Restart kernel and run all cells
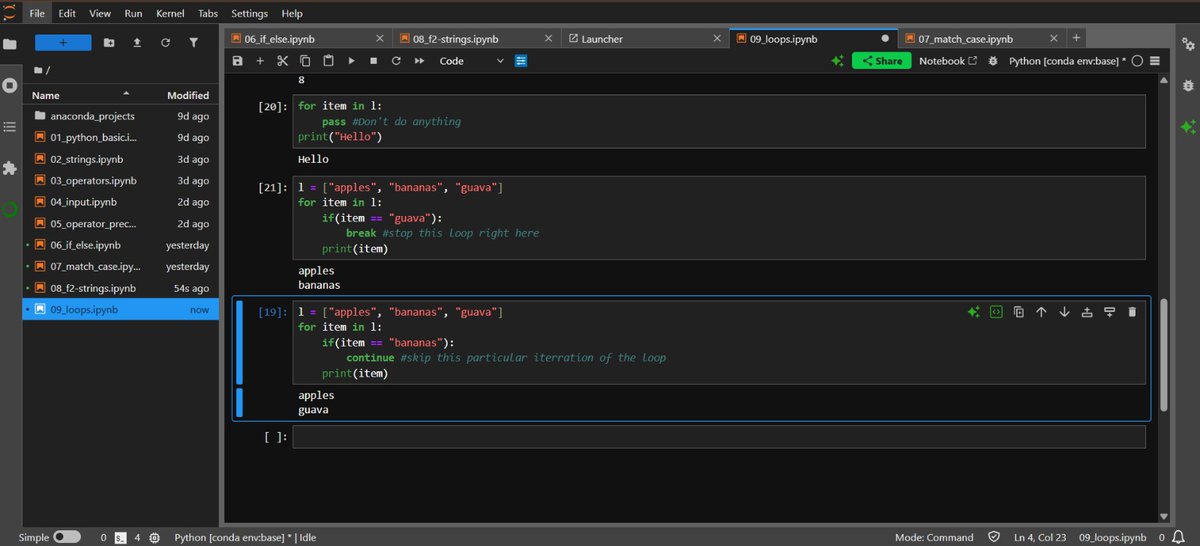The height and width of the screenshot is (546, 1200). [419, 61]
